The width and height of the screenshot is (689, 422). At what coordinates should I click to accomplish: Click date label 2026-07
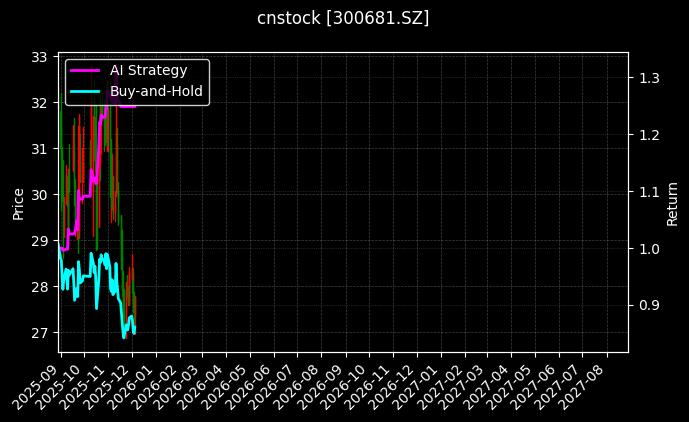click(x=272, y=386)
